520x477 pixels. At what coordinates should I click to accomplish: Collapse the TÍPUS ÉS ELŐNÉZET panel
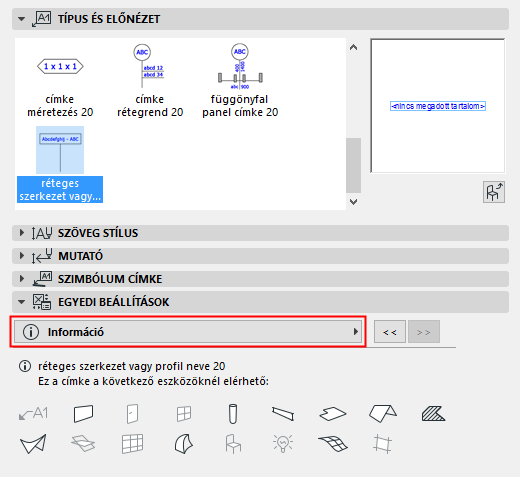[x=22, y=19]
